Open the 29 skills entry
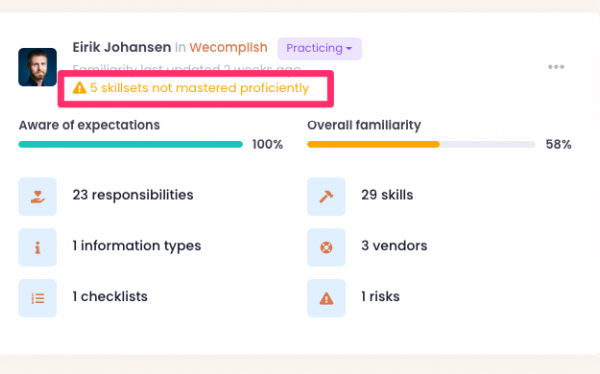 (x=387, y=195)
